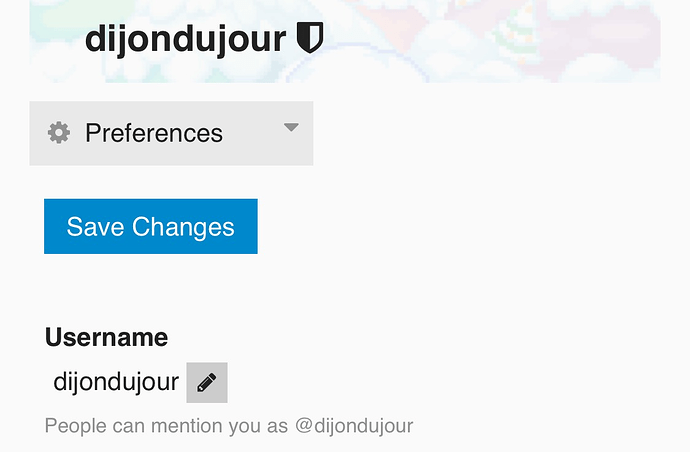Click the shield badge in profile header

click(x=310, y=38)
